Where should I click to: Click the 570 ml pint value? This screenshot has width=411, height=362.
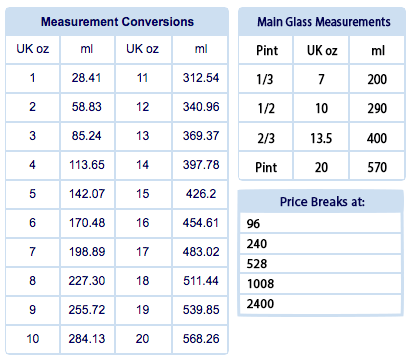(x=377, y=167)
